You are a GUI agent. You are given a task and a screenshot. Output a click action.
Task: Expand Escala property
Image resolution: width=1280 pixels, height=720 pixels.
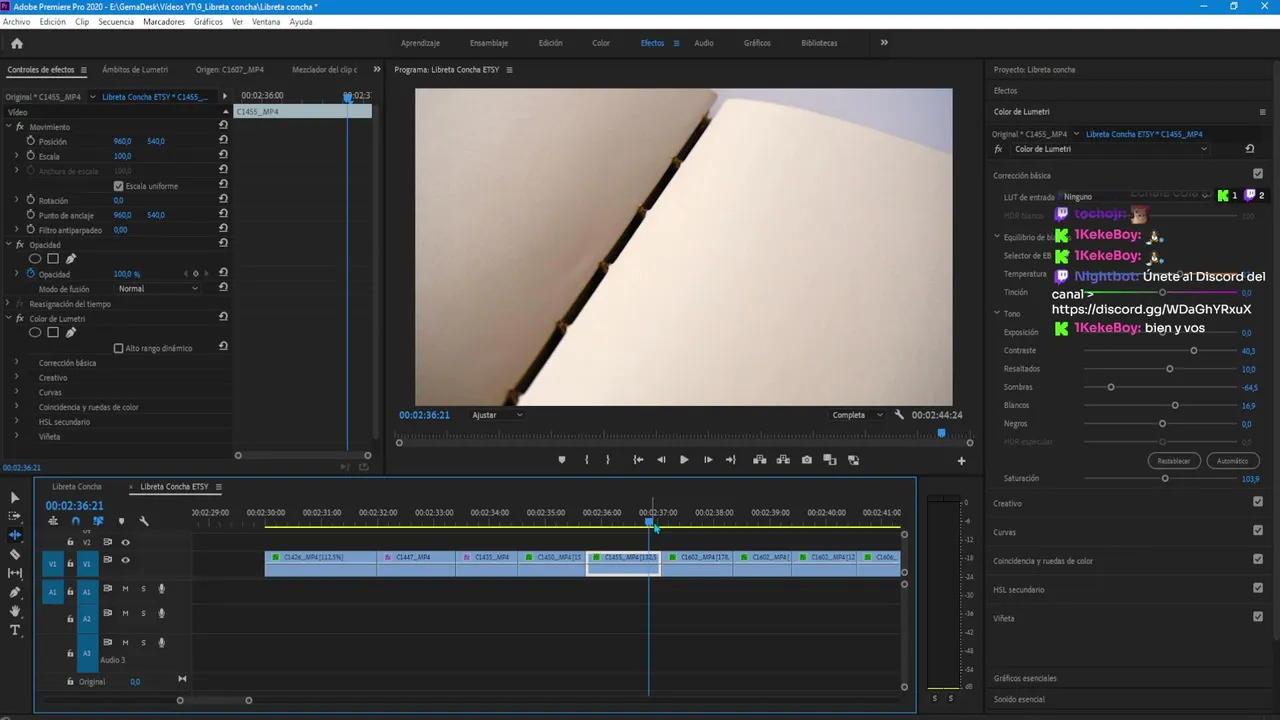(17, 156)
